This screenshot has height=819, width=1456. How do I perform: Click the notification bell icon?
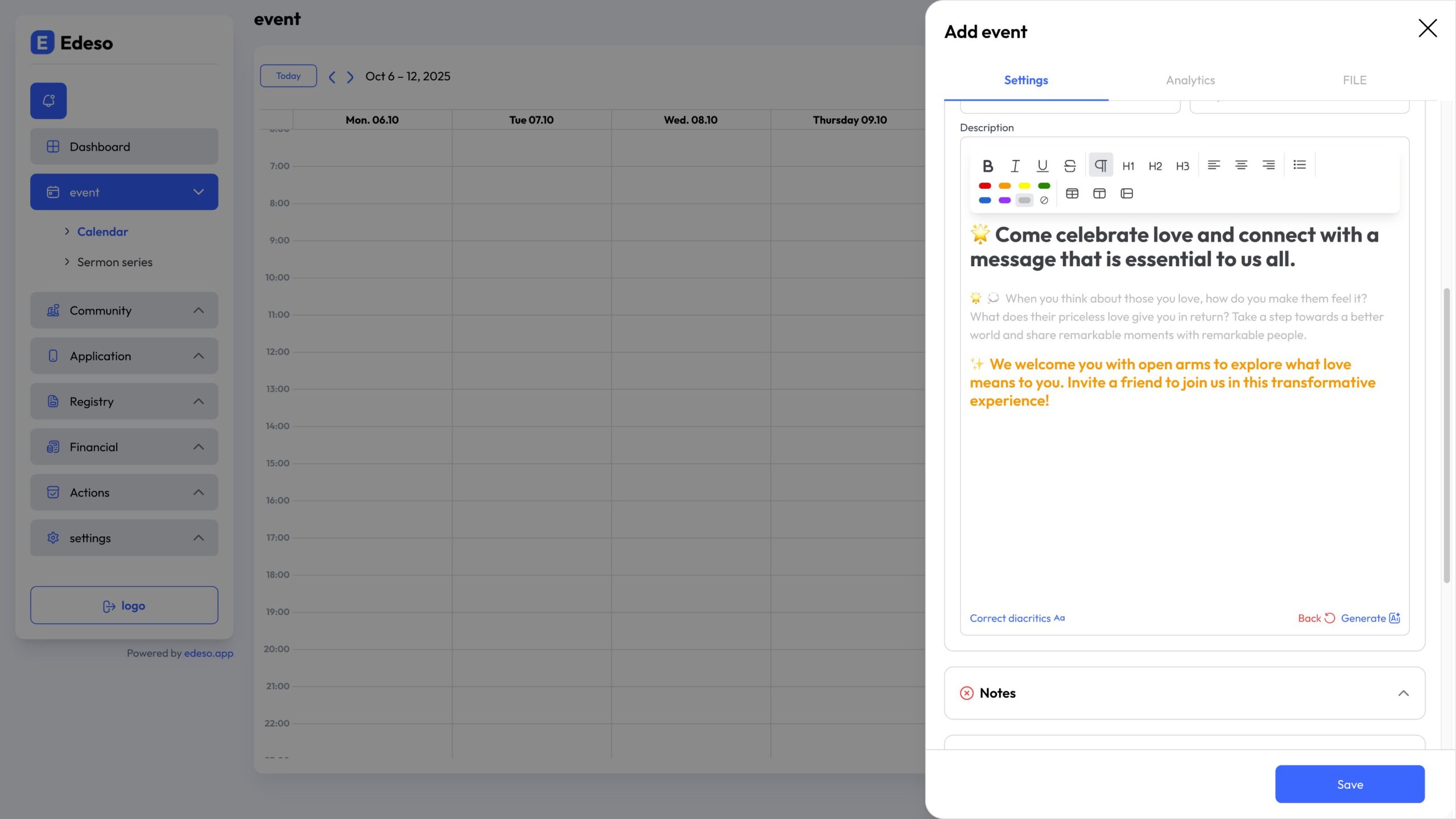coord(48,101)
